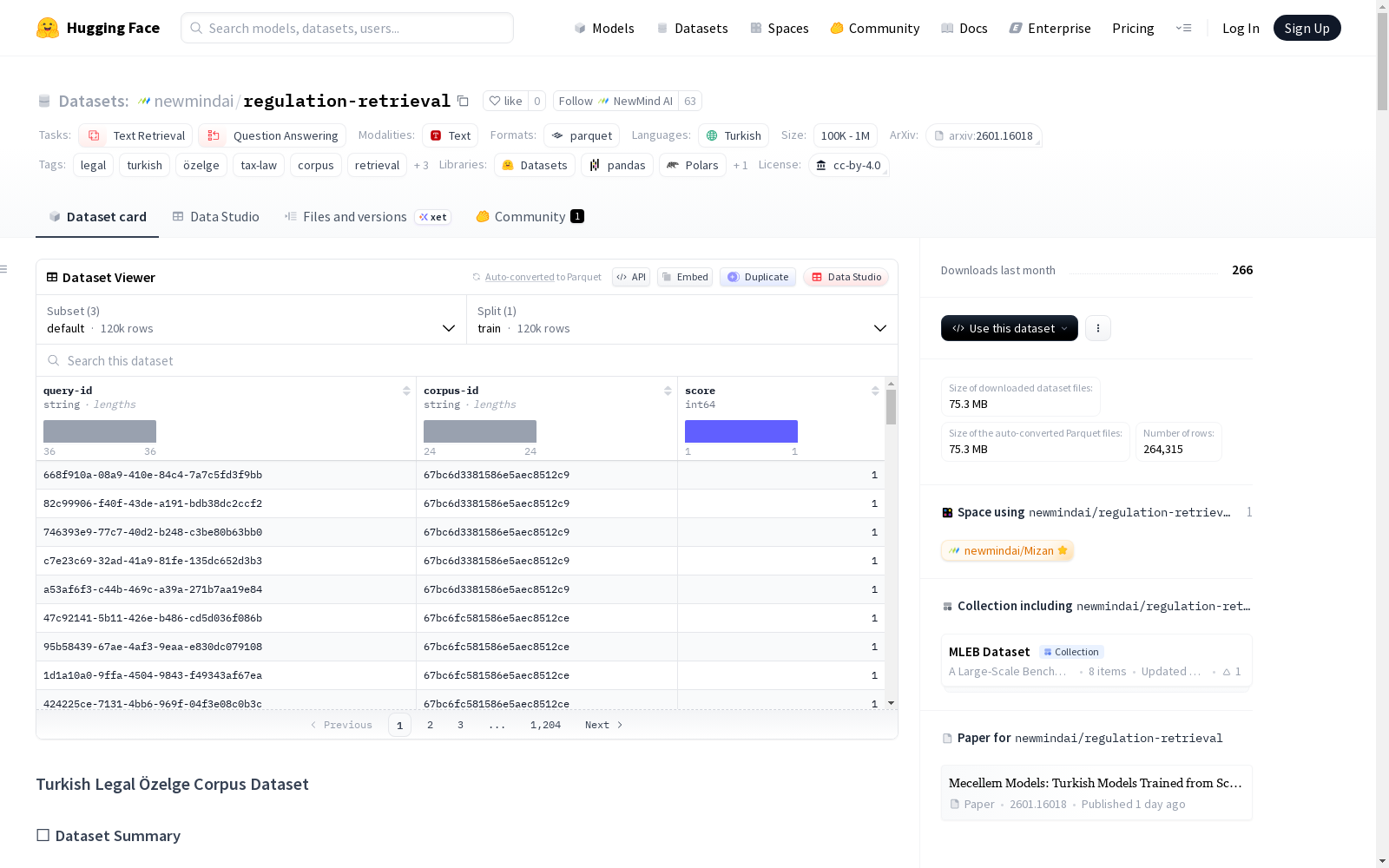Screen dimensions: 1389x868
Task: Open the Pricing page
Action: tap(1133, 28)
